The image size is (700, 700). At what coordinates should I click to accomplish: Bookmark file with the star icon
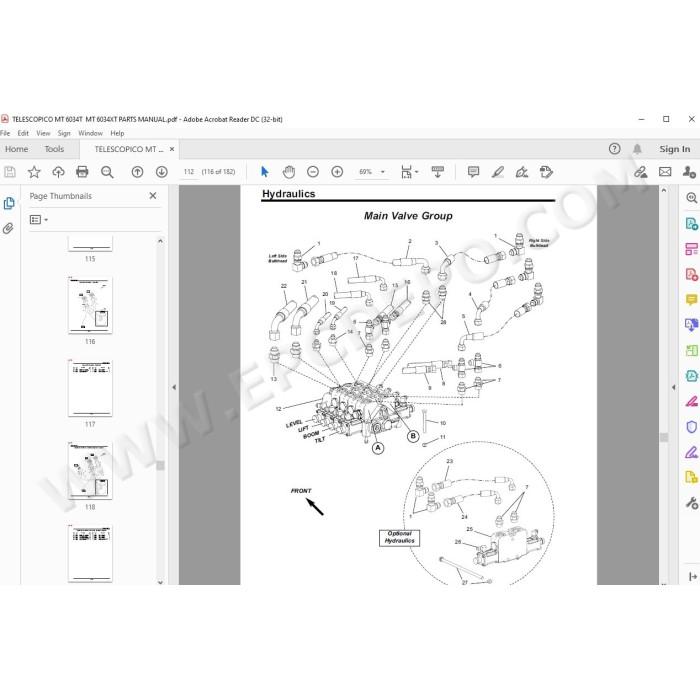click(34, 172)
